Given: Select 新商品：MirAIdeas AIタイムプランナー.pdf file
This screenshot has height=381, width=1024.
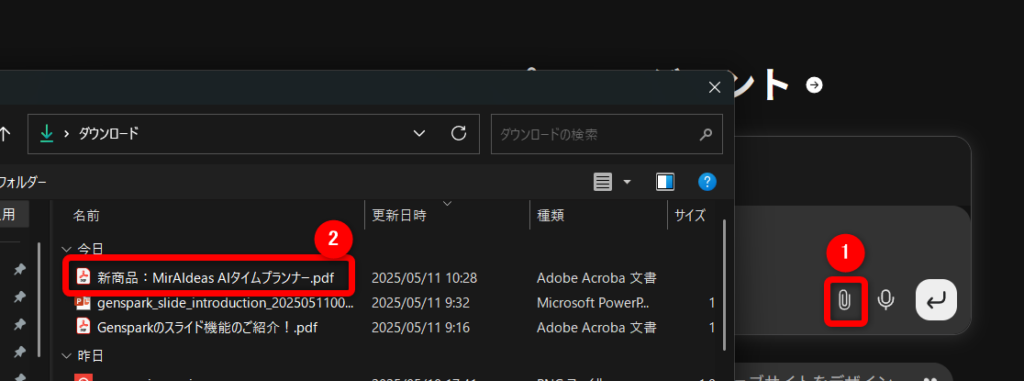Looking at the screenshot, I should point(216,278).
